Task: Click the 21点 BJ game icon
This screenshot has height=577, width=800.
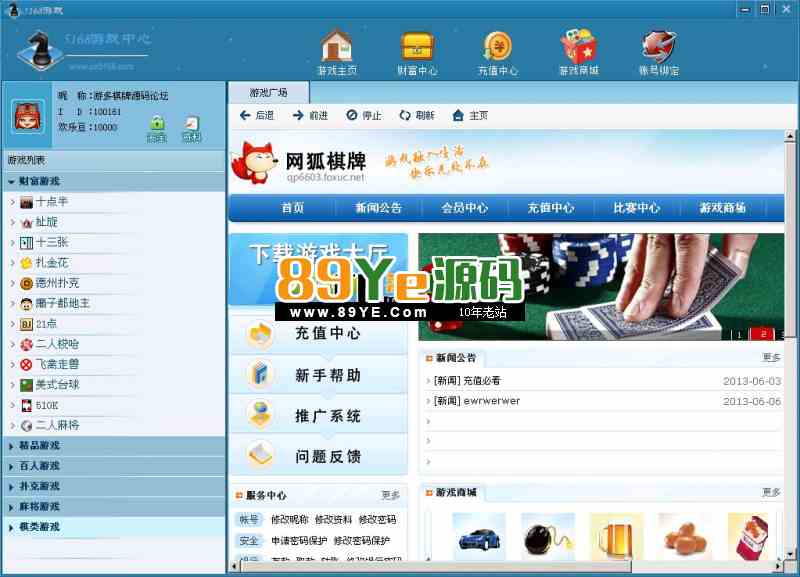Action: coord(26,324)
